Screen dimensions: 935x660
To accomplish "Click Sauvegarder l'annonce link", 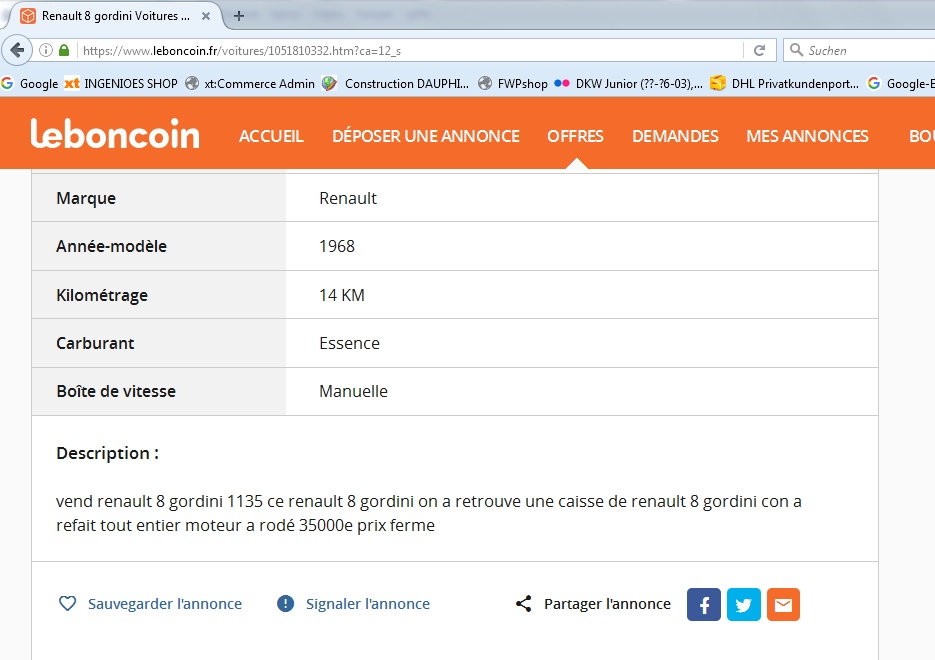I will click(x=165, y=604).
